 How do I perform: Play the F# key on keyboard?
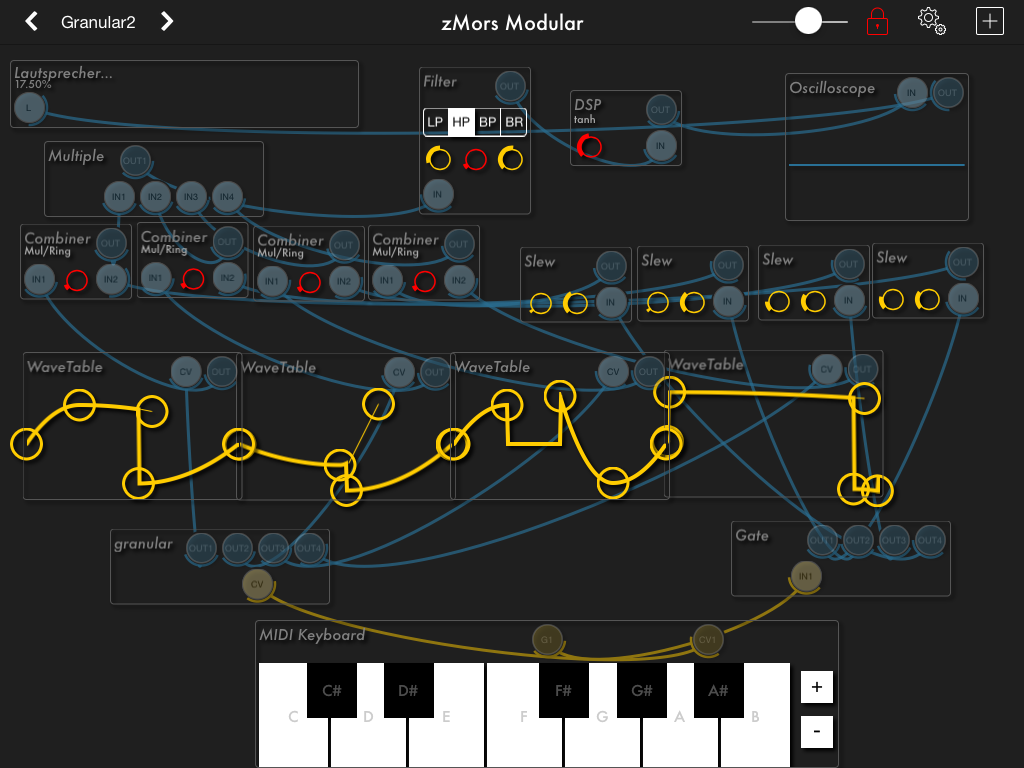pyautogui.click(x=563, y=690)
